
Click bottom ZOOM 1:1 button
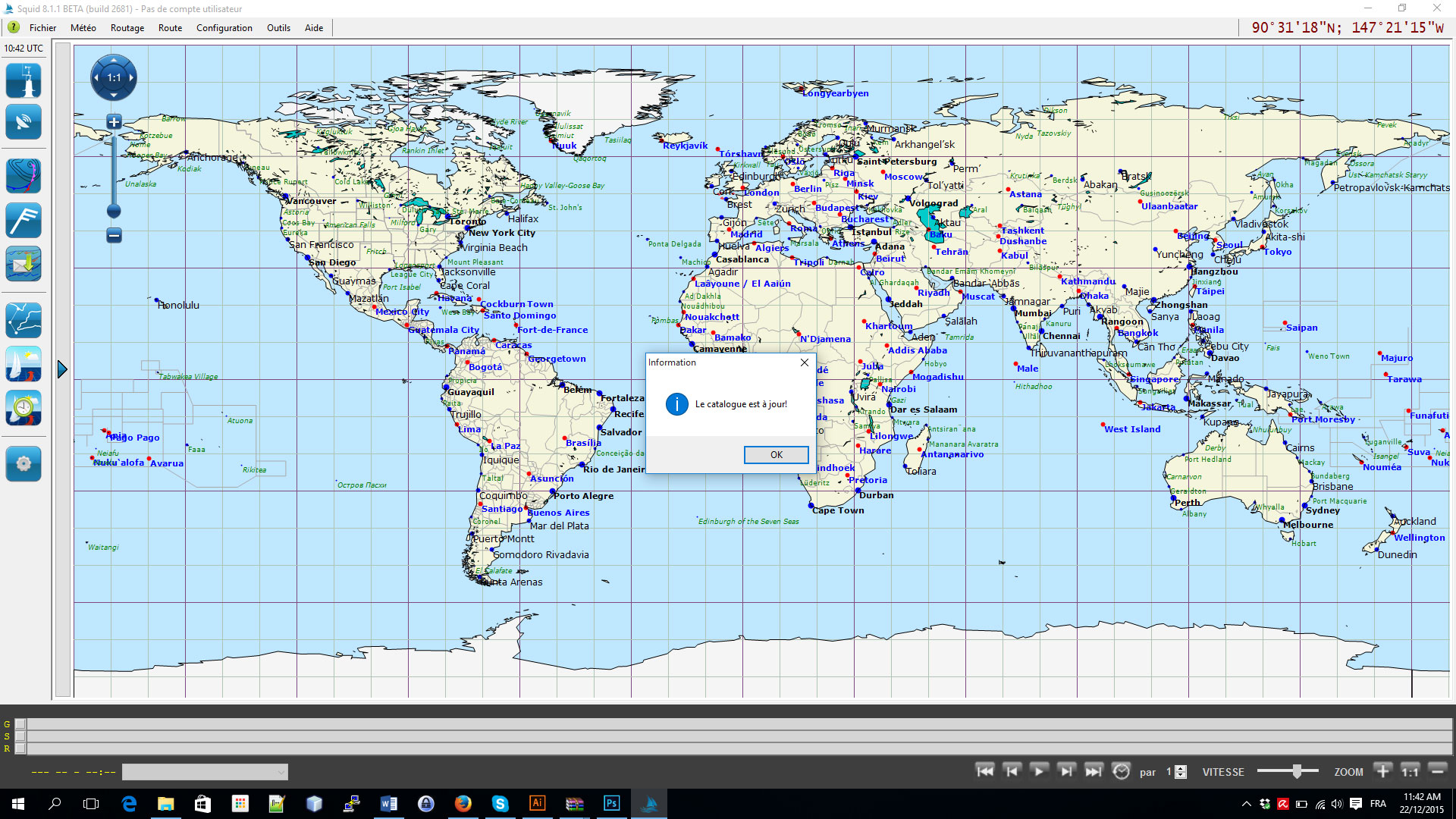(x=1410, y=771)
